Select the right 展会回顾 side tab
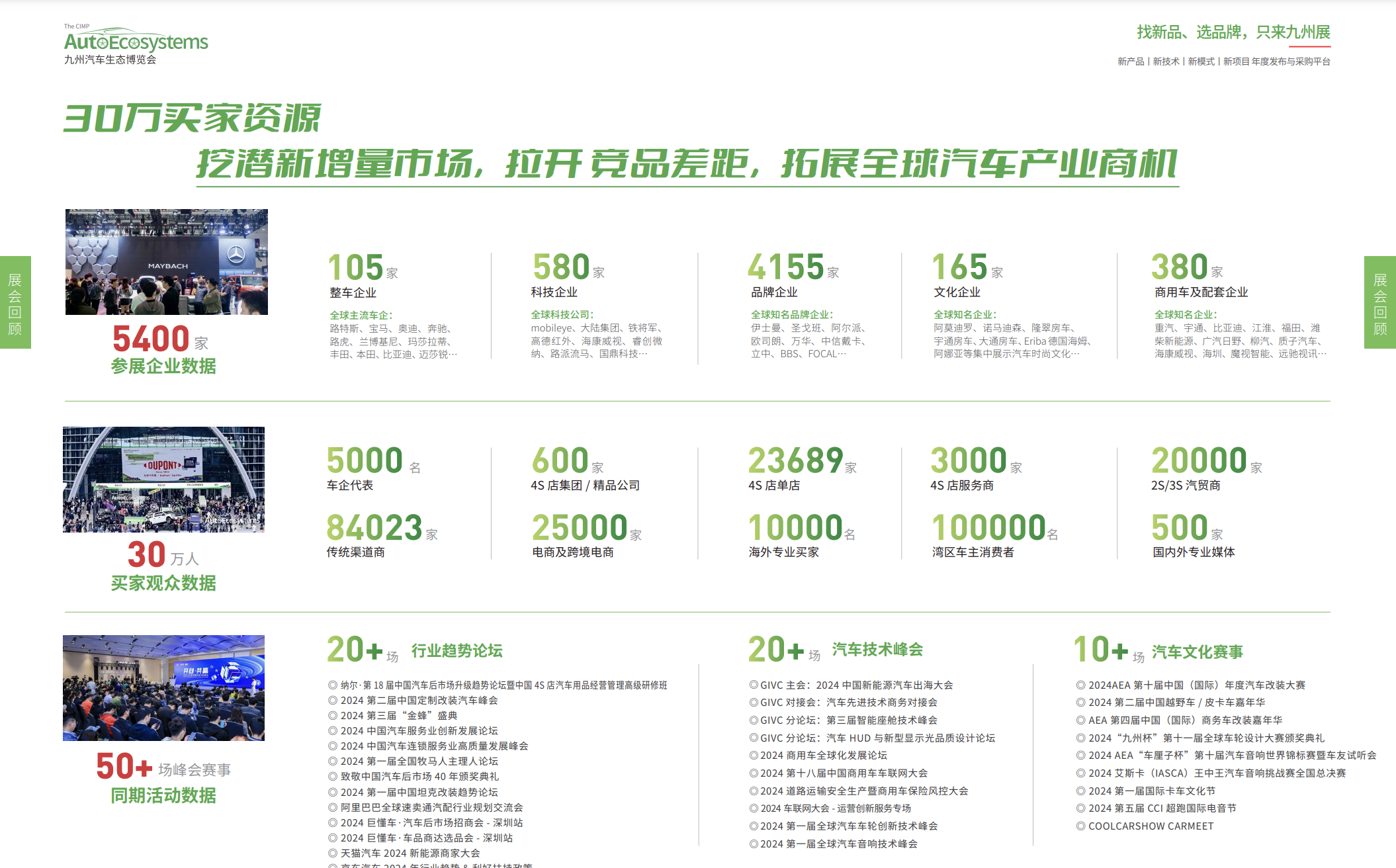The image size is (1396, 868). pos(1380,302)
